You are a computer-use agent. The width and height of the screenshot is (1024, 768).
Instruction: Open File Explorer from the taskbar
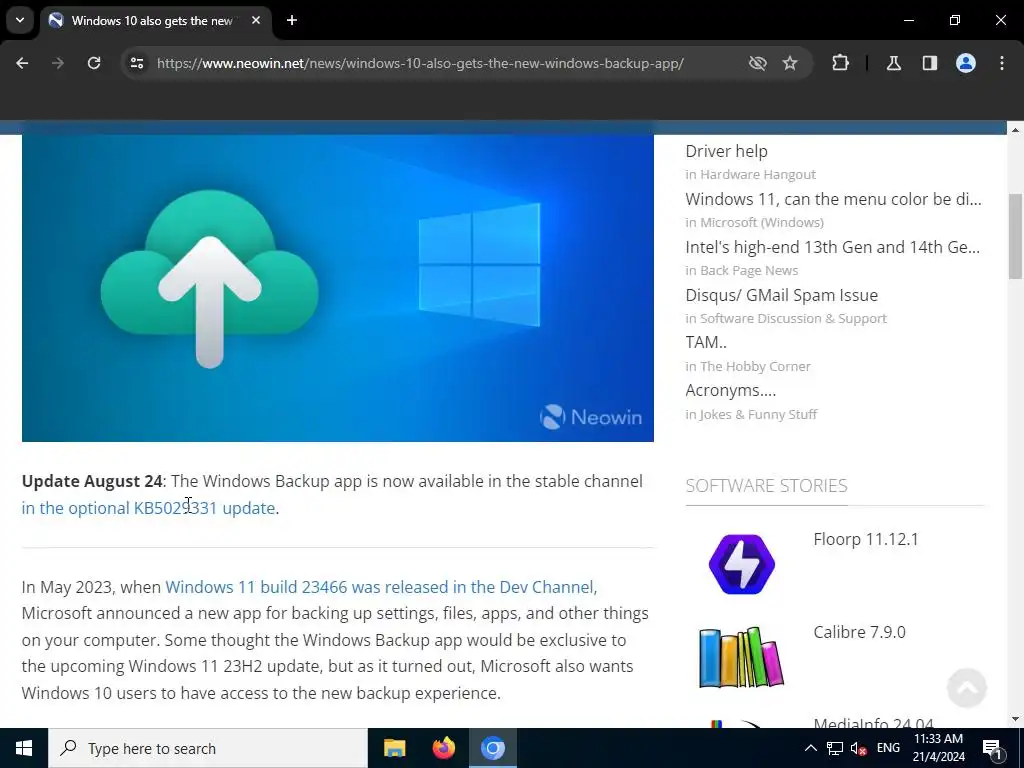(x=394, y=748)
